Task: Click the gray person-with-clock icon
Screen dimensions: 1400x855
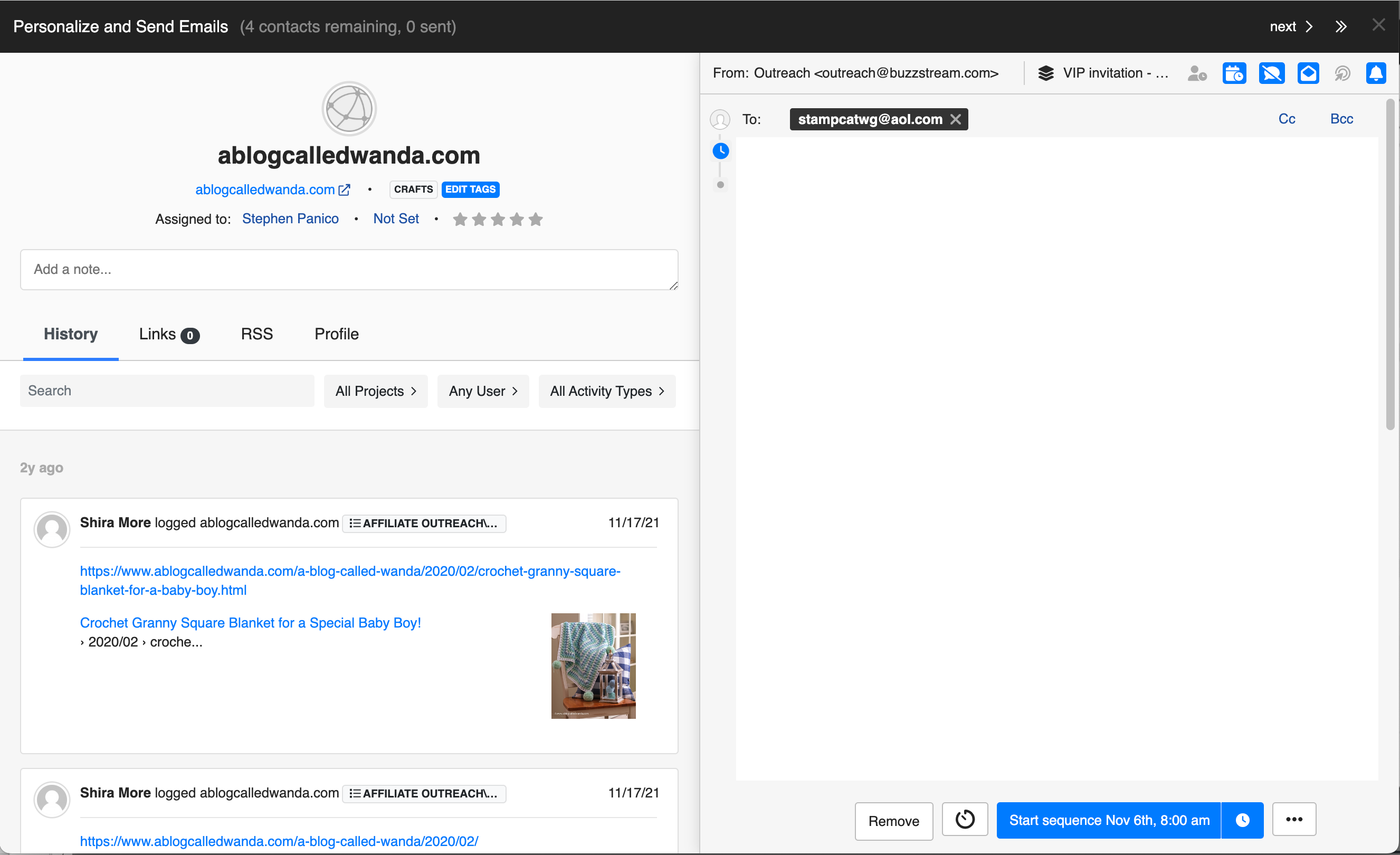Action: (1197, 73)
